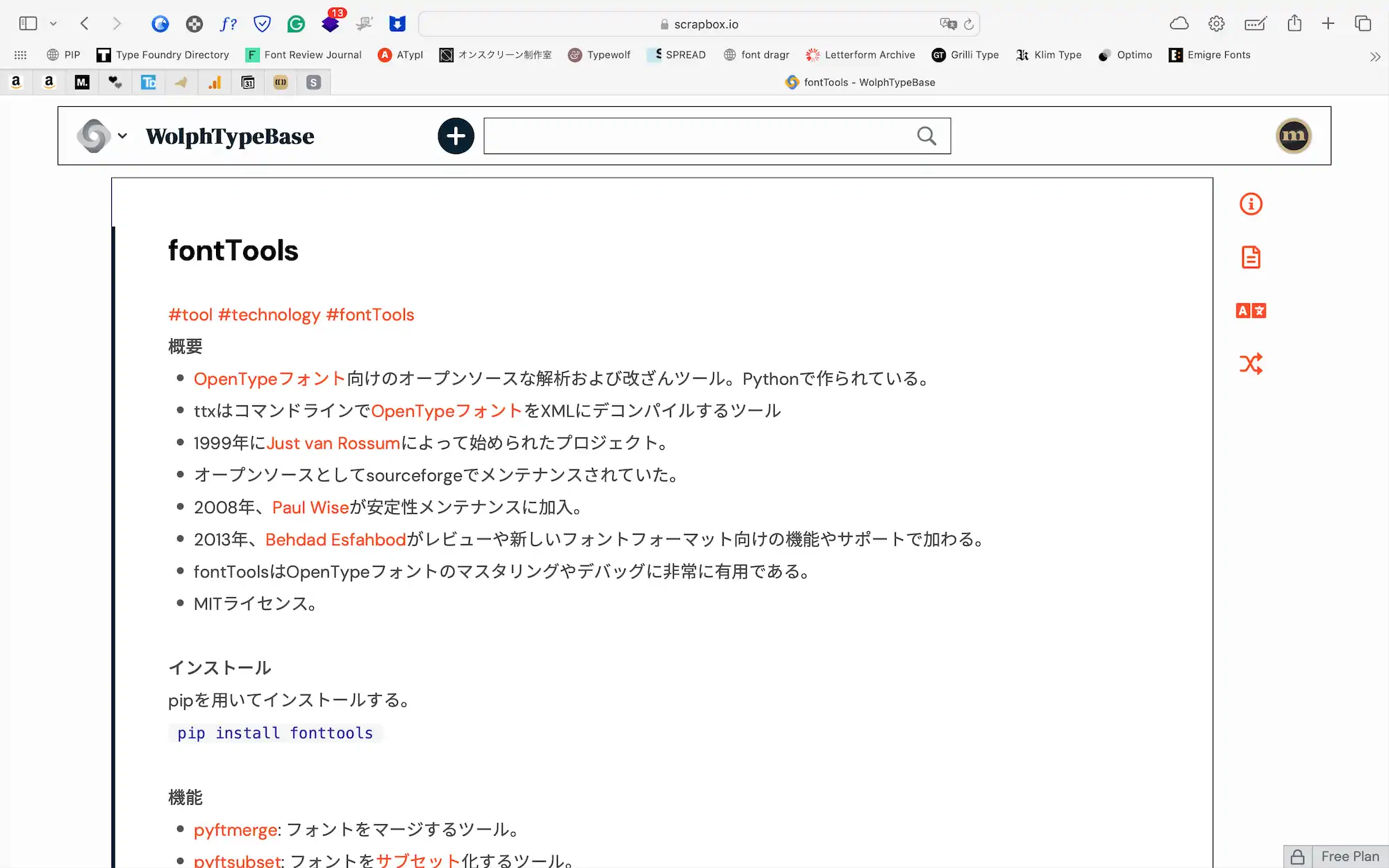Click the search magnifier icon
Image resolution: width=1389 pixels, height=868 pixels.
(927, 136)
